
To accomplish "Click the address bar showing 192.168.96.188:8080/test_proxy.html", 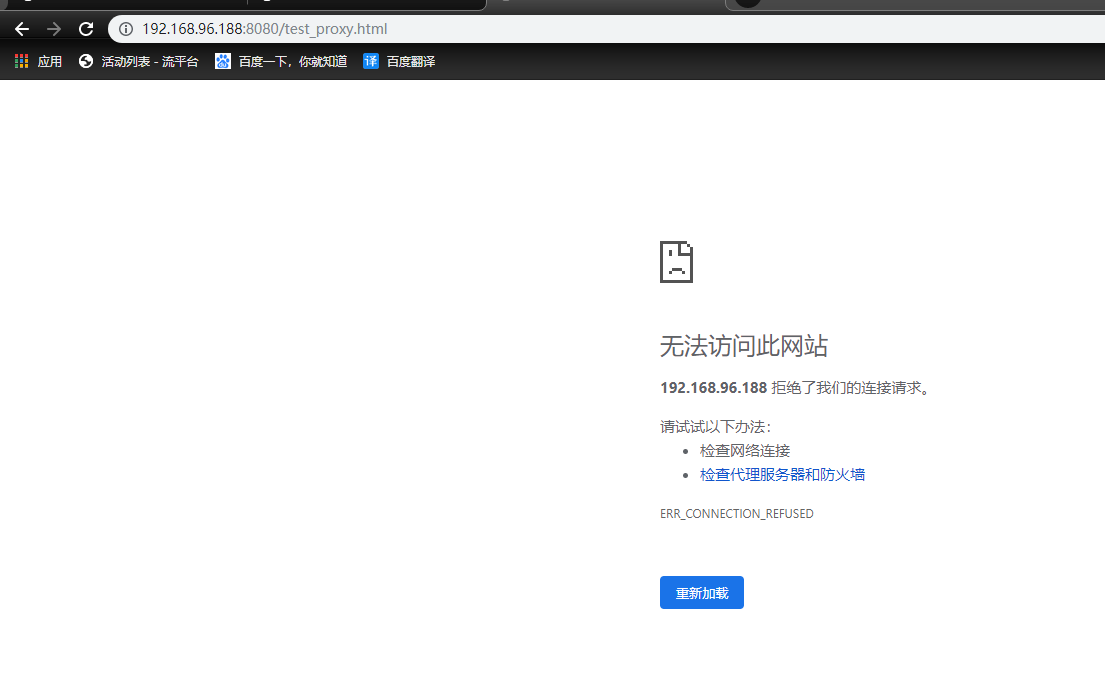I will [x=606, y=29].
